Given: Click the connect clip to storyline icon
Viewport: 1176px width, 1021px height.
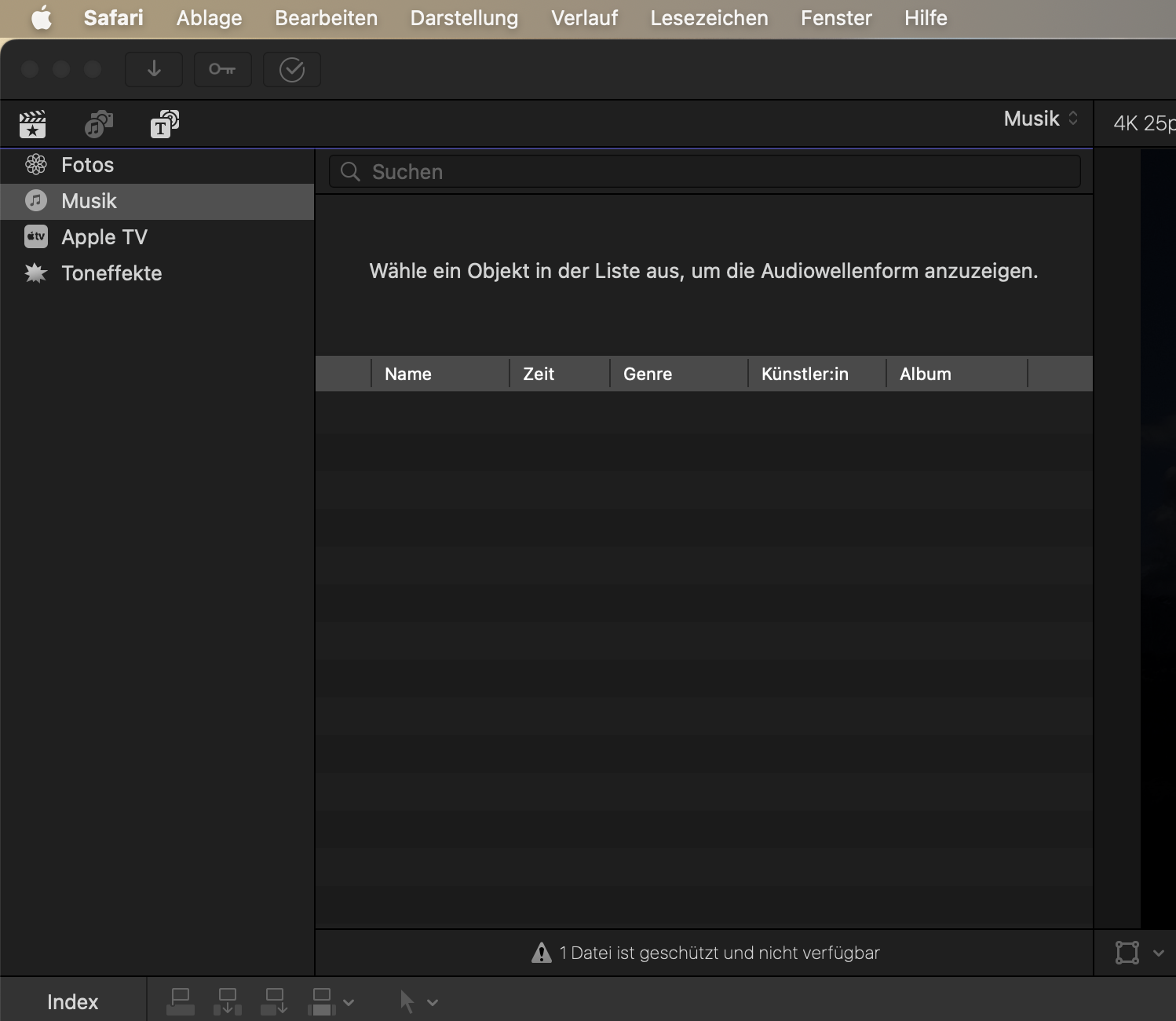Looking at the screenshot, I should click(x=181, y=1001).
